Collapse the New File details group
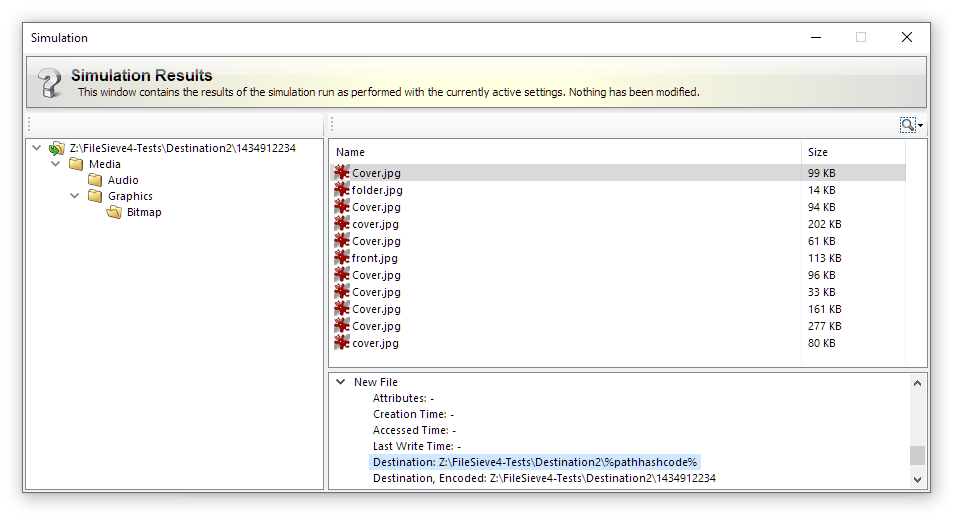 pyautogui.click(x=341, y=382)
